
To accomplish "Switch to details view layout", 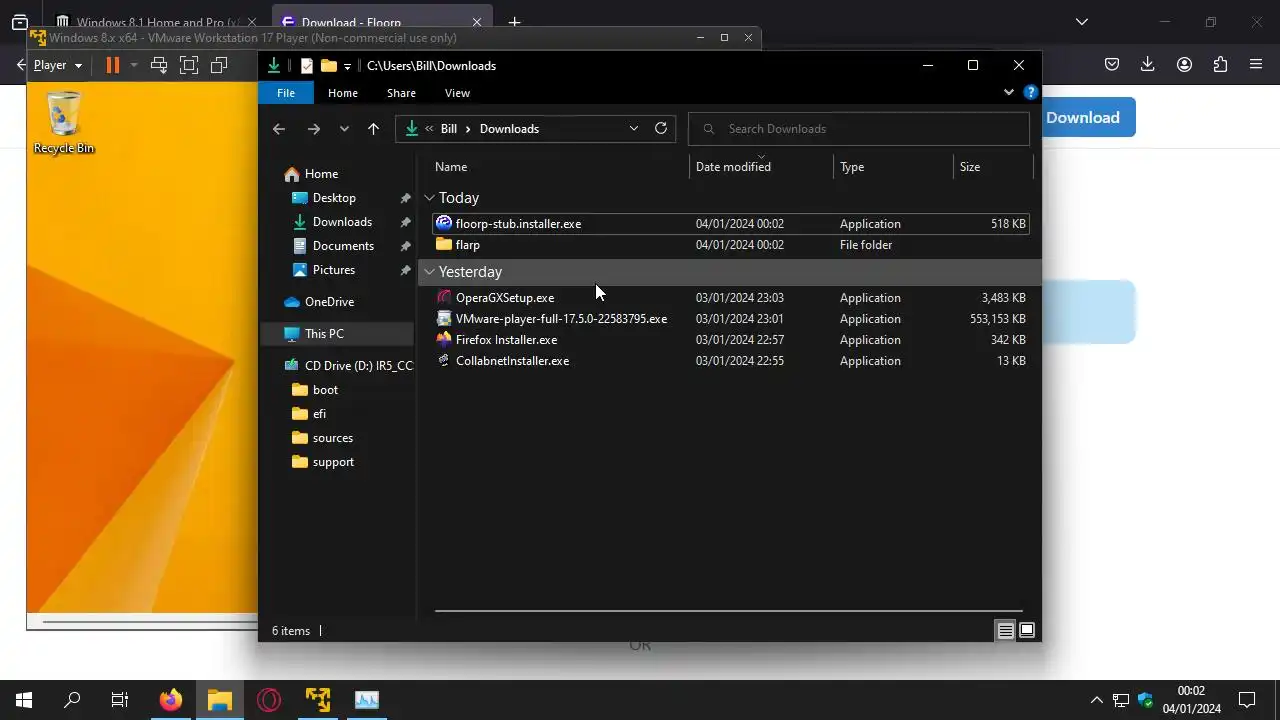I will (1005, 630).
